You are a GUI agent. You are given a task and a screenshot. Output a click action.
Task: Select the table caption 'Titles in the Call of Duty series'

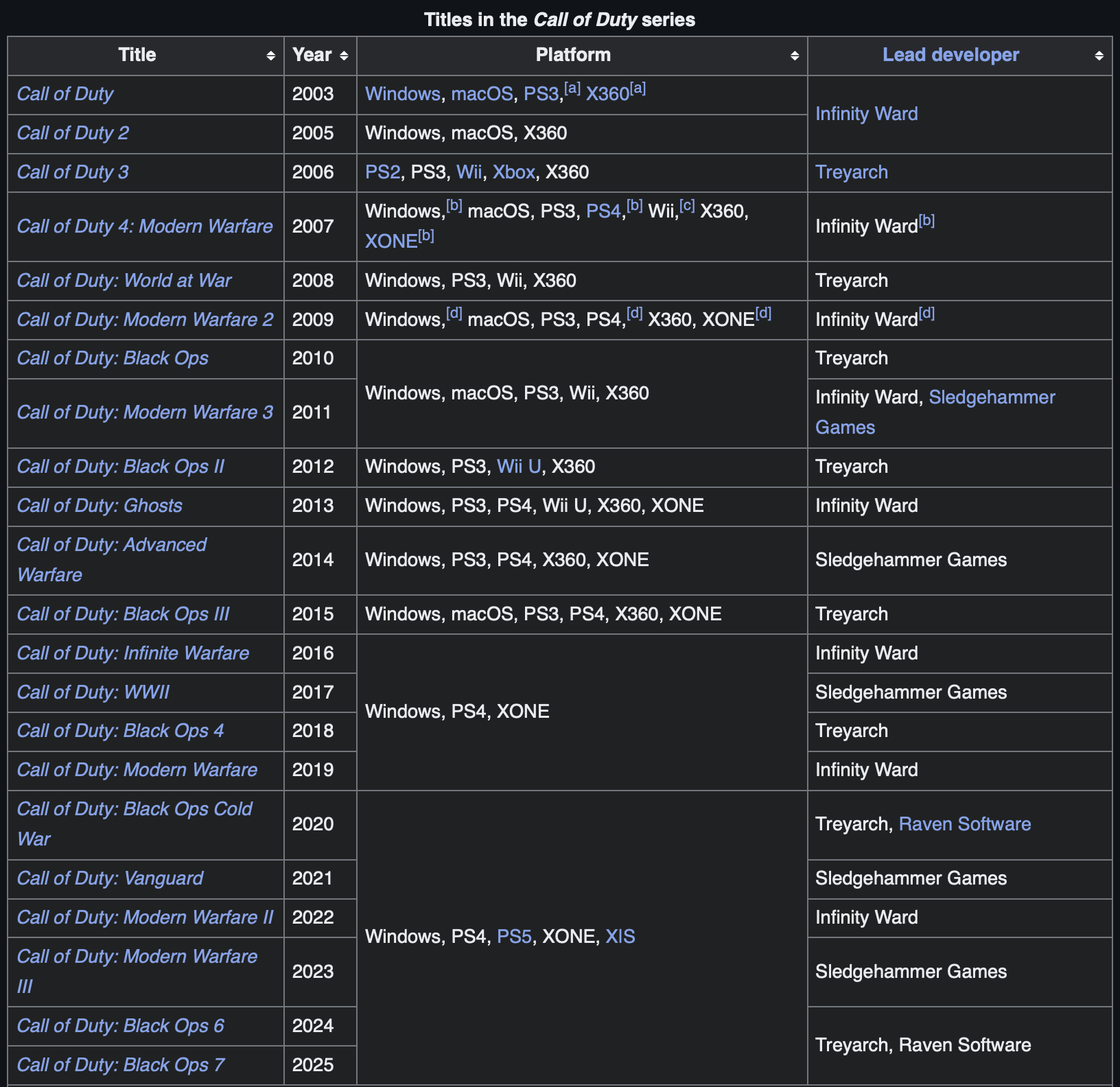(x=559, y=19)
